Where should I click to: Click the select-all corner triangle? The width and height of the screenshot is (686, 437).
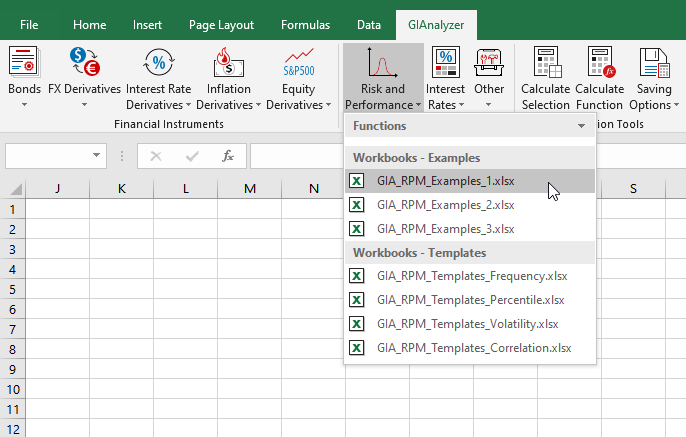click(16, 189)
